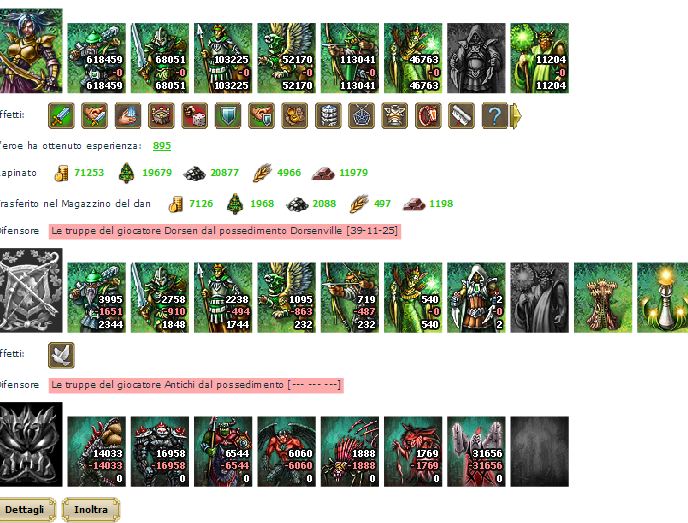Open hero experience link 895
Screen dimensions: 688x523
click(162, 146)
